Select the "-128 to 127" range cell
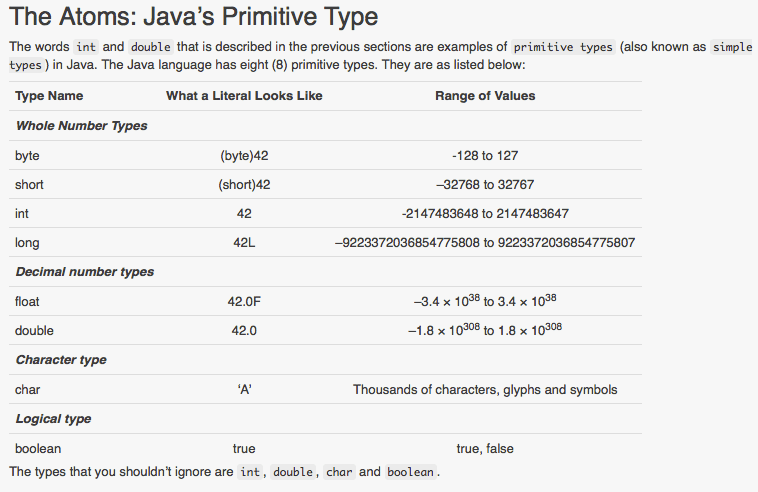 tap(485, 156)
